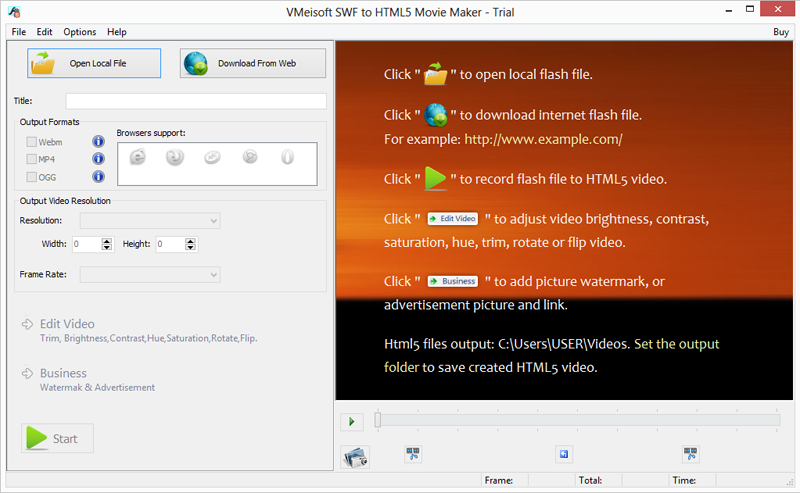
Task: Click the Height number field
Action: [x=170, y=244]
